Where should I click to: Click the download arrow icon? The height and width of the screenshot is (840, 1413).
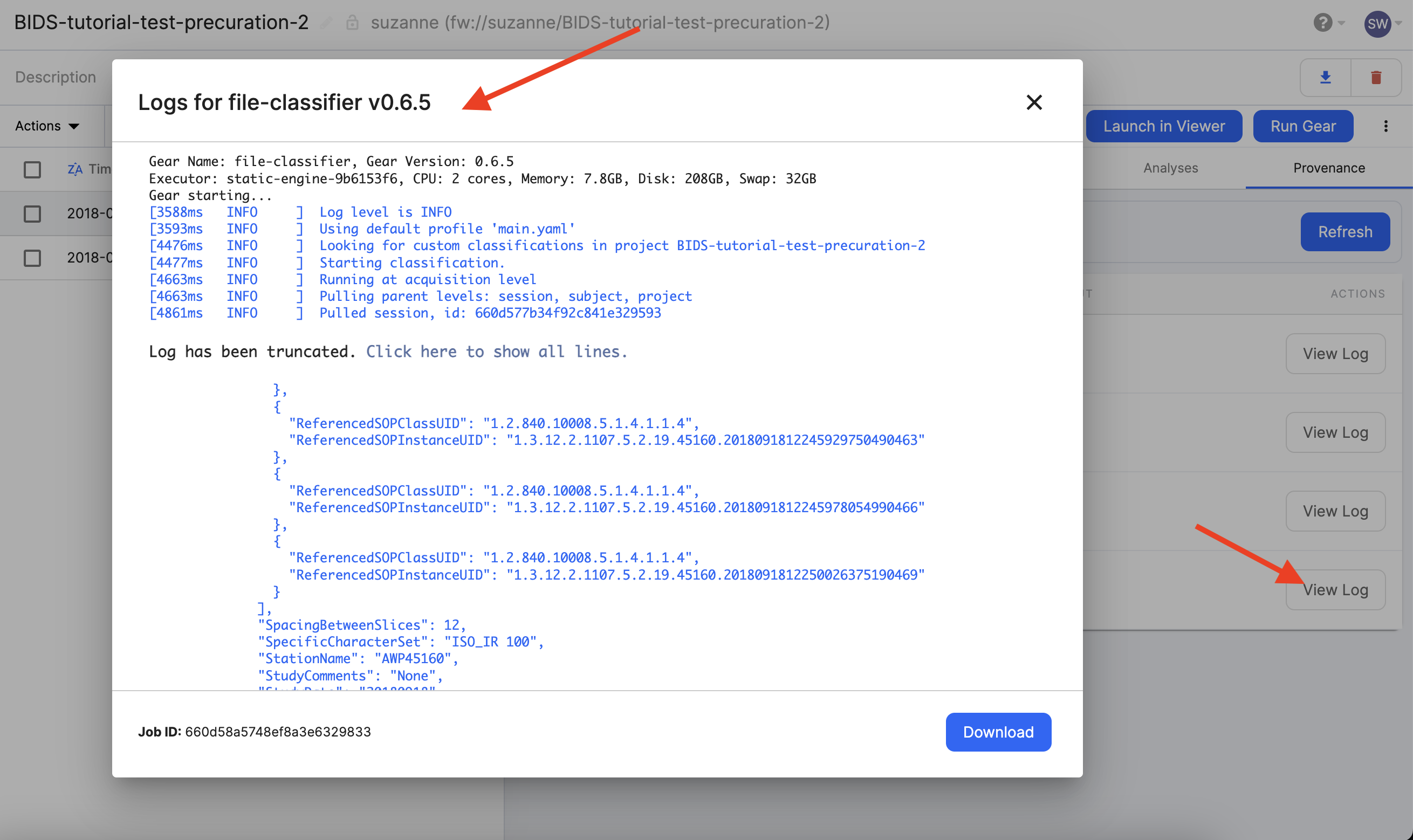tap(1325, 78)
